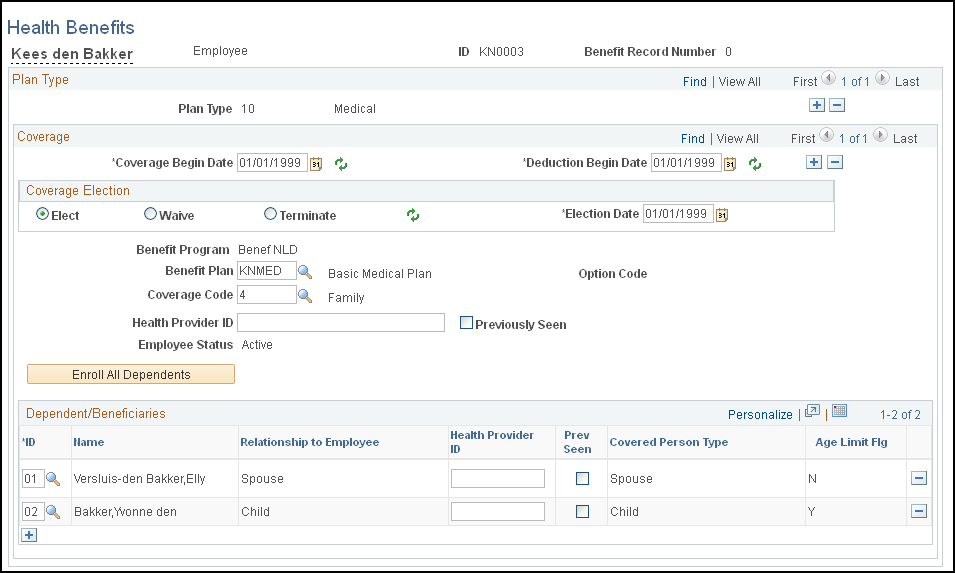Screen dimensions: 955x573
Task: Click the employee ID value KN0003
Action: click(501, 52)
